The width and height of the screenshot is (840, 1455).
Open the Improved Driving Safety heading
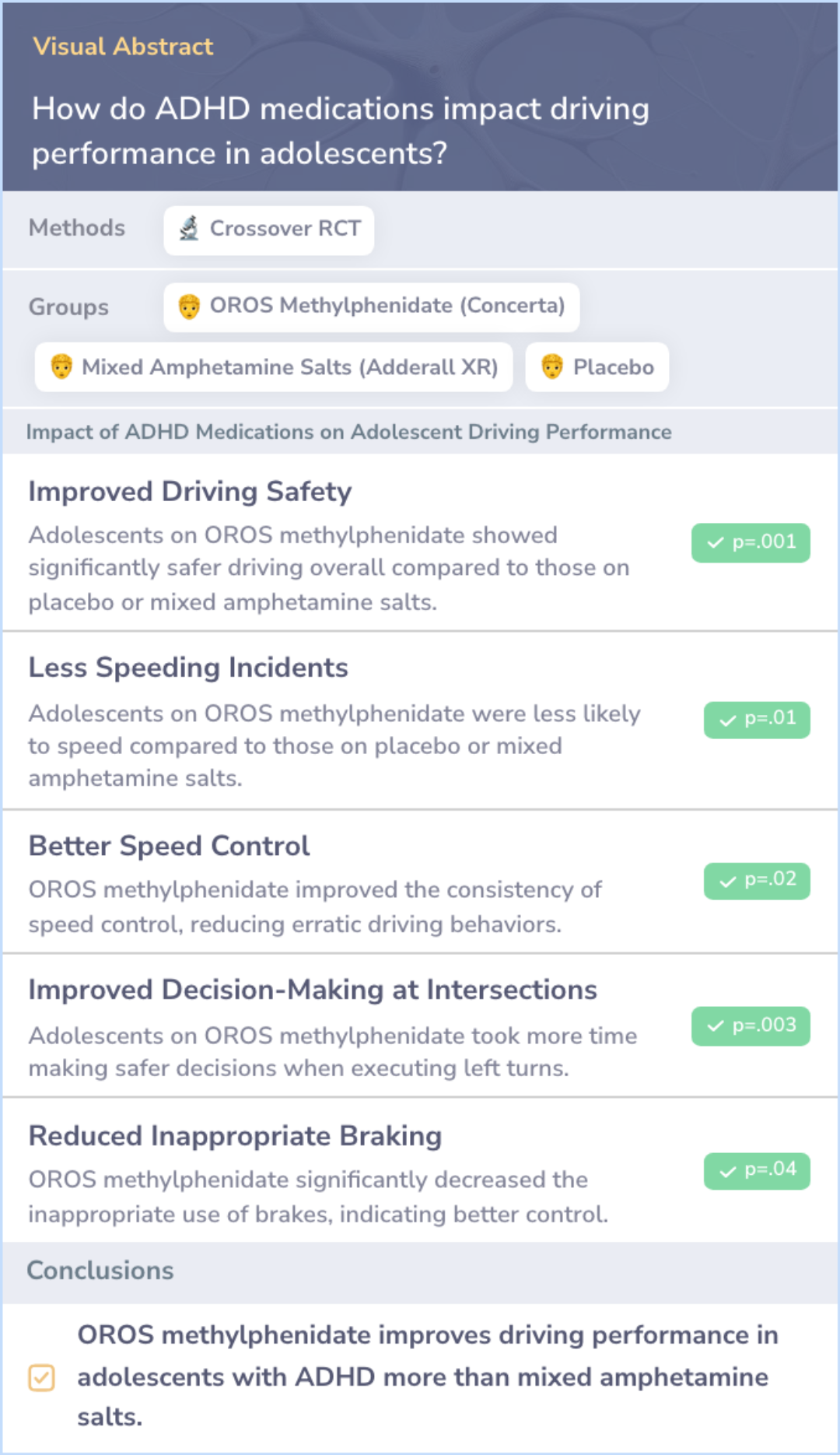191,492
